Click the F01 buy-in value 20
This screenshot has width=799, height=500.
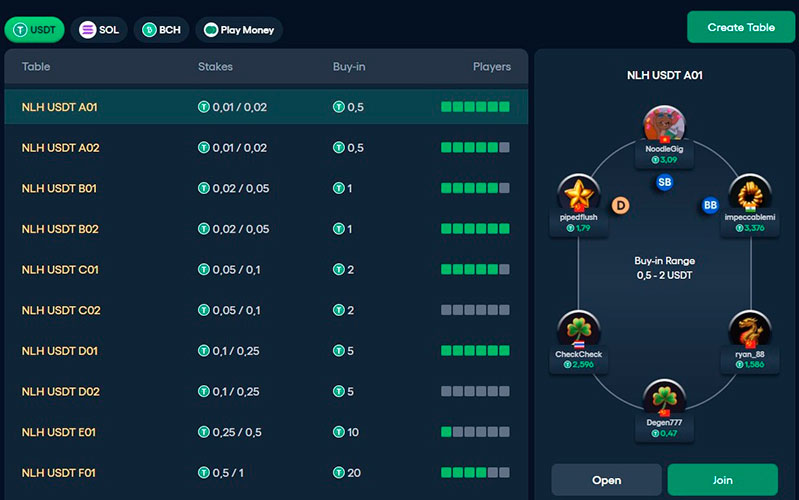pyautogui.click(x=354, y=473)
